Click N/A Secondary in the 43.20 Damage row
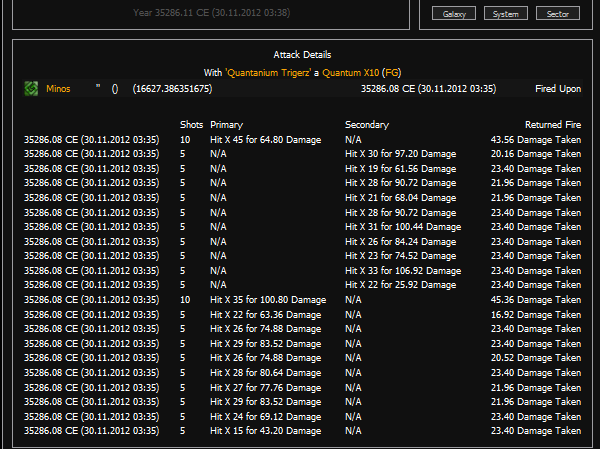 click(x=353, y=431)
